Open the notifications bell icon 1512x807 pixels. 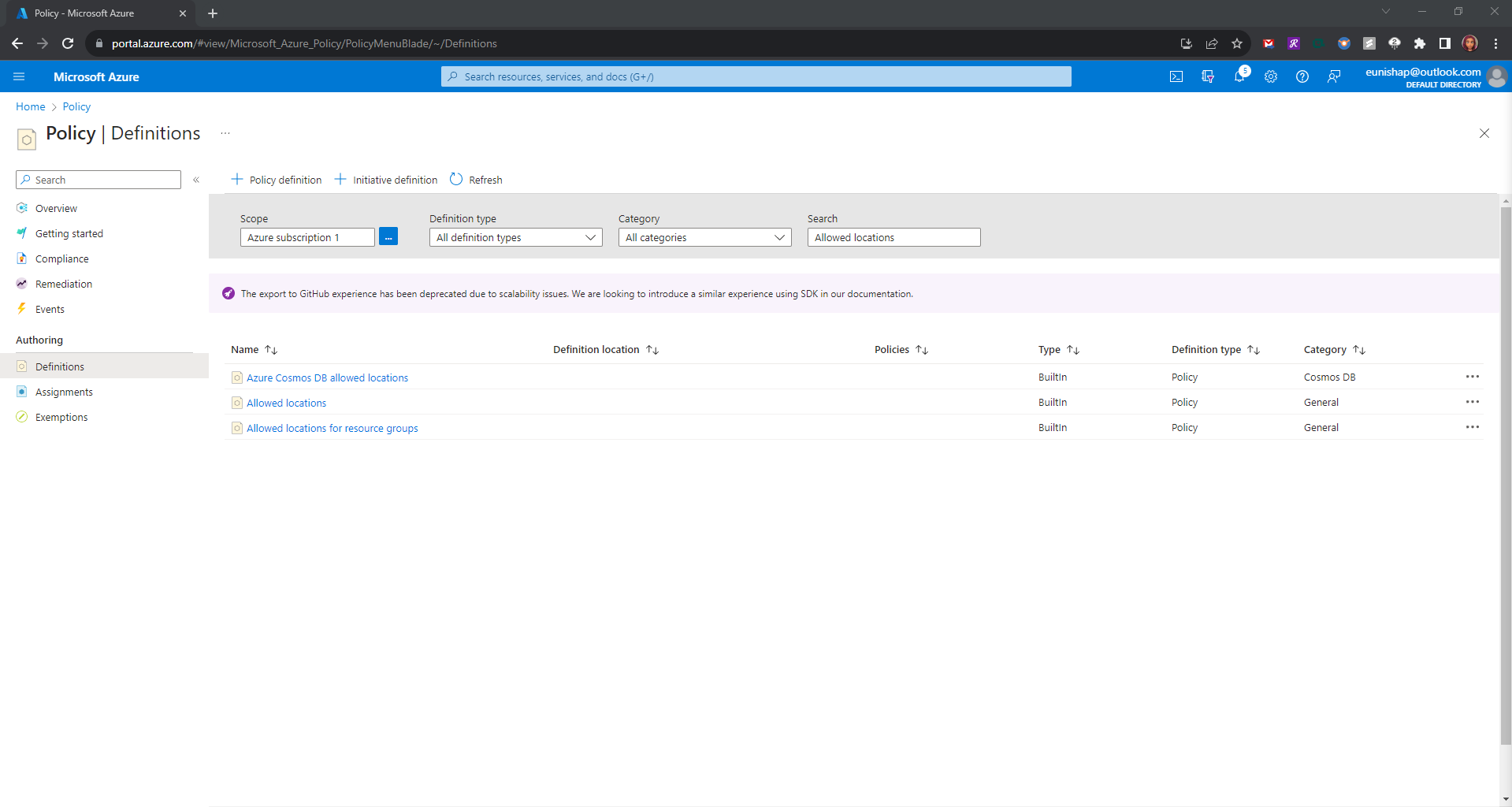pos(1239,76)
